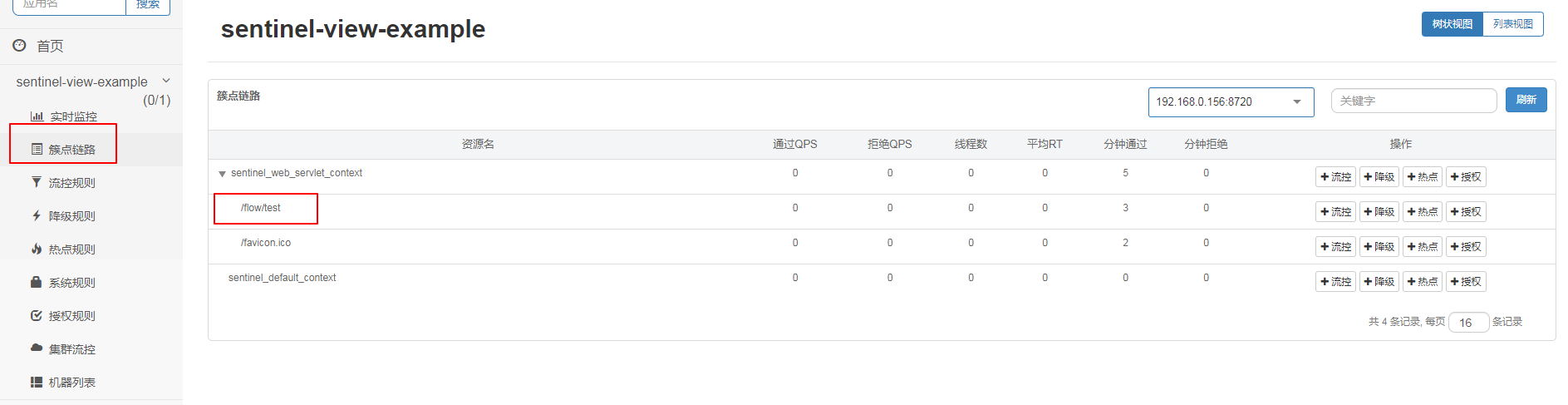
Task: Add 降级 rule for /flow/test
Action: 1379,212
